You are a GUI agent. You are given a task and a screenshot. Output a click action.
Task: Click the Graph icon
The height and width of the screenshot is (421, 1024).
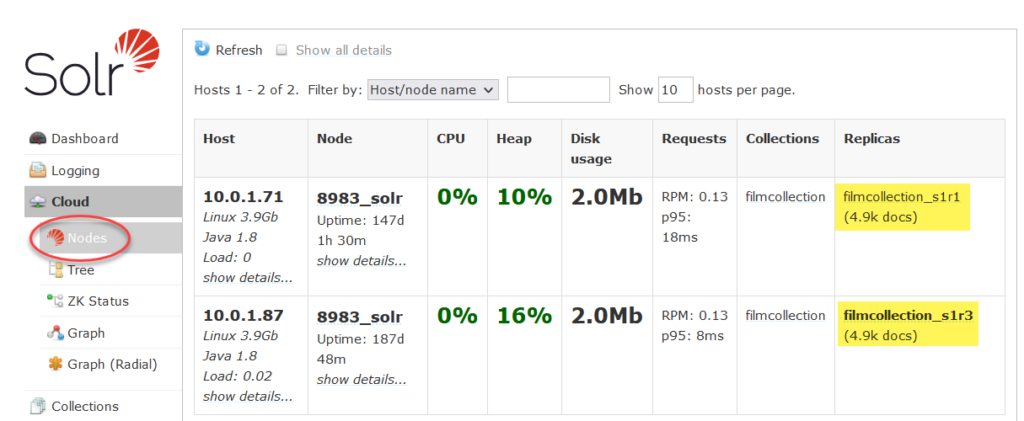pyautogui.click(x=56, y=333)
